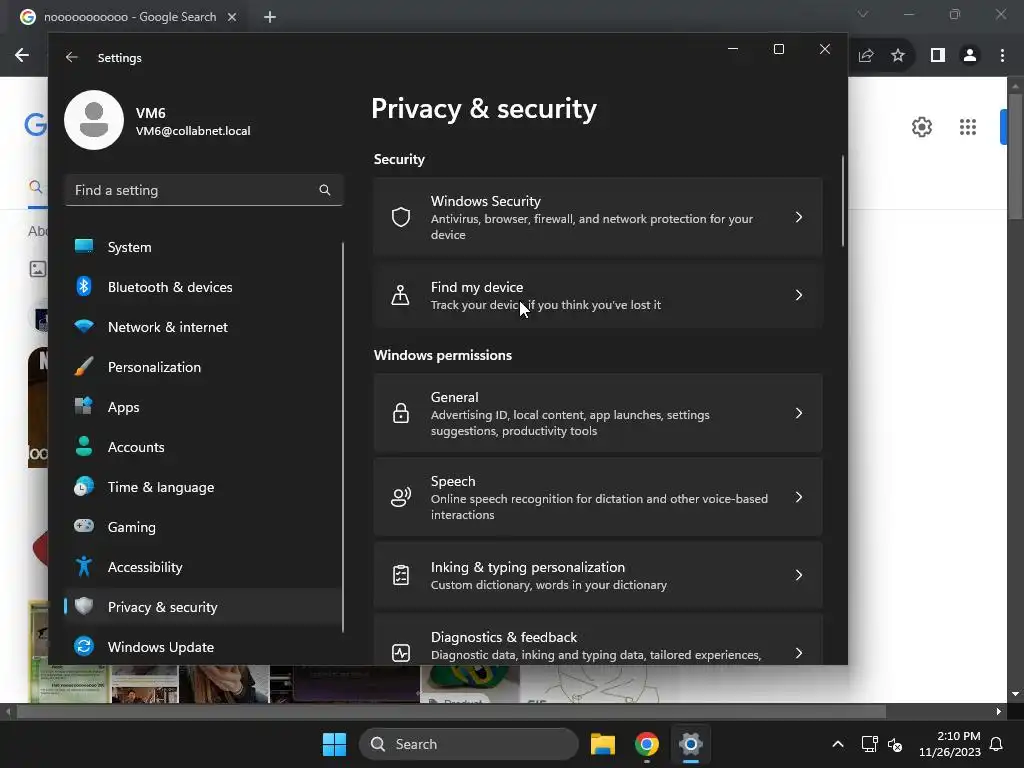The height and width of the screenshot is (768, 1024).
Task: Click Chrome profile avatar icon
Action: click(x=970, y=56)
